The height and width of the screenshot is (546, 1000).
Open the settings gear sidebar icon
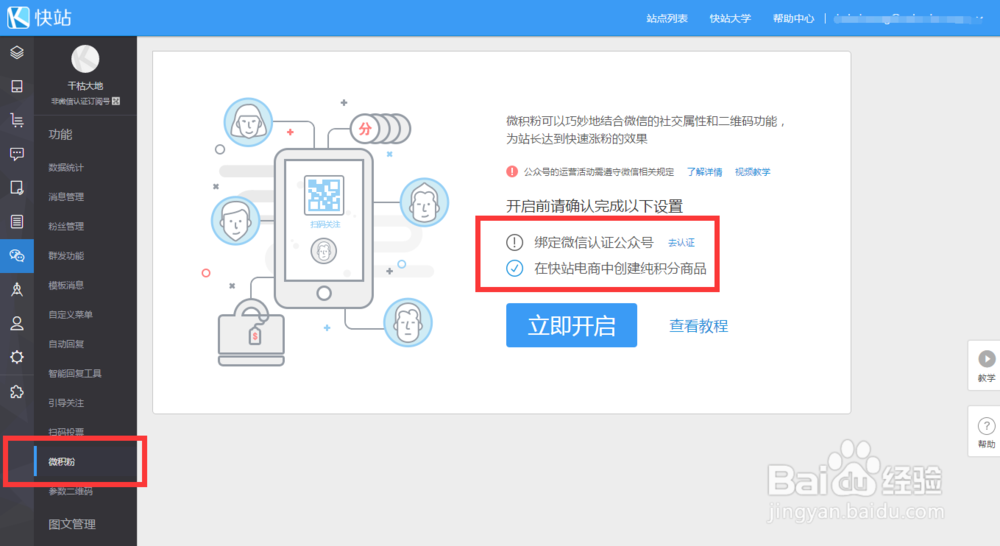coord(17,357)
